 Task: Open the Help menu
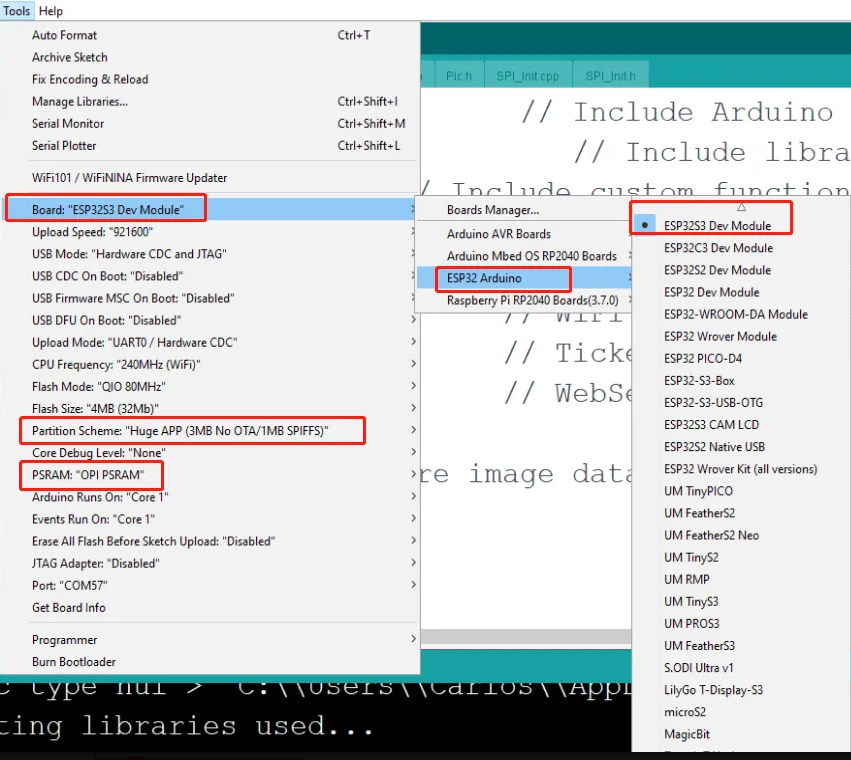(50, 11)
